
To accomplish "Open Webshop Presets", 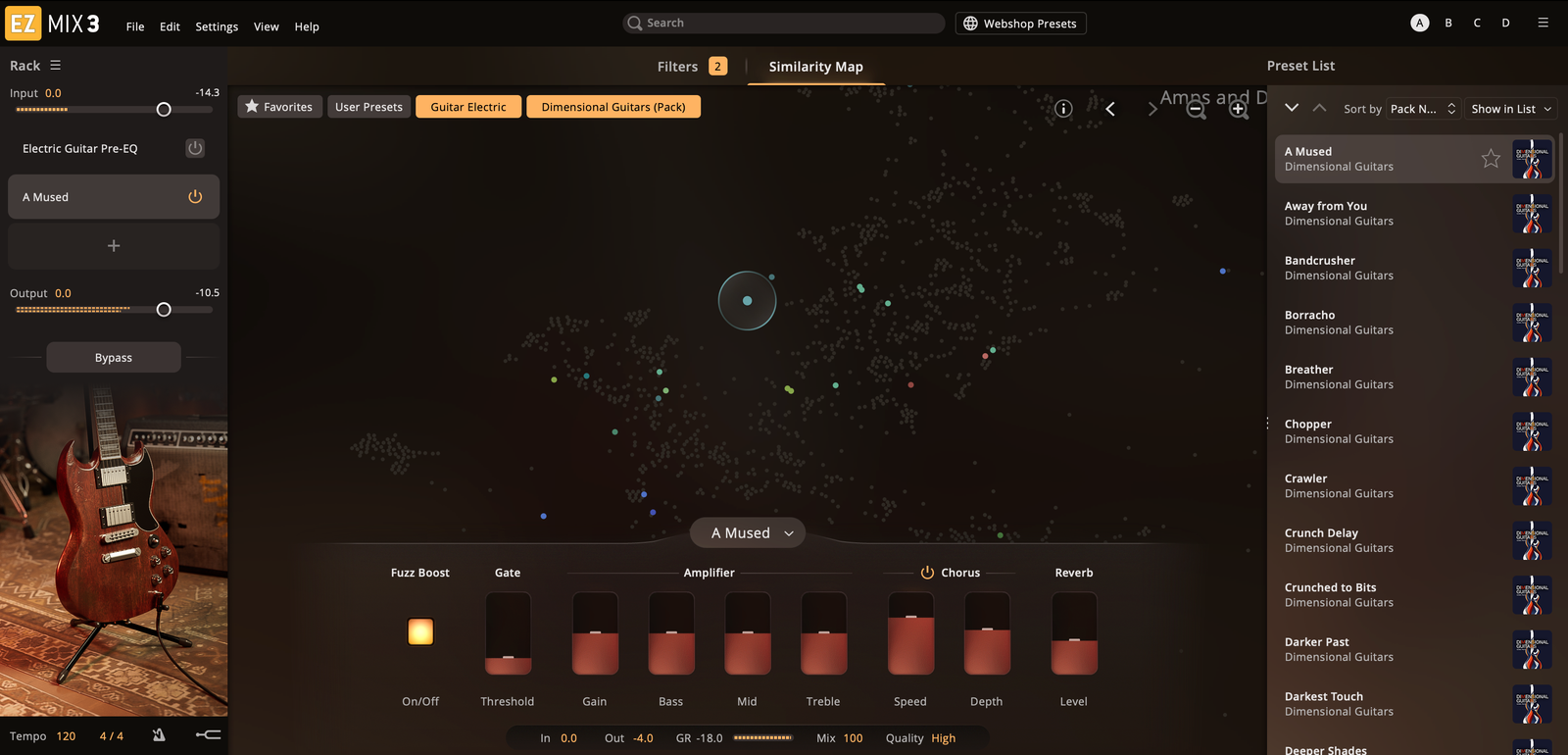I will (1020, 24).
